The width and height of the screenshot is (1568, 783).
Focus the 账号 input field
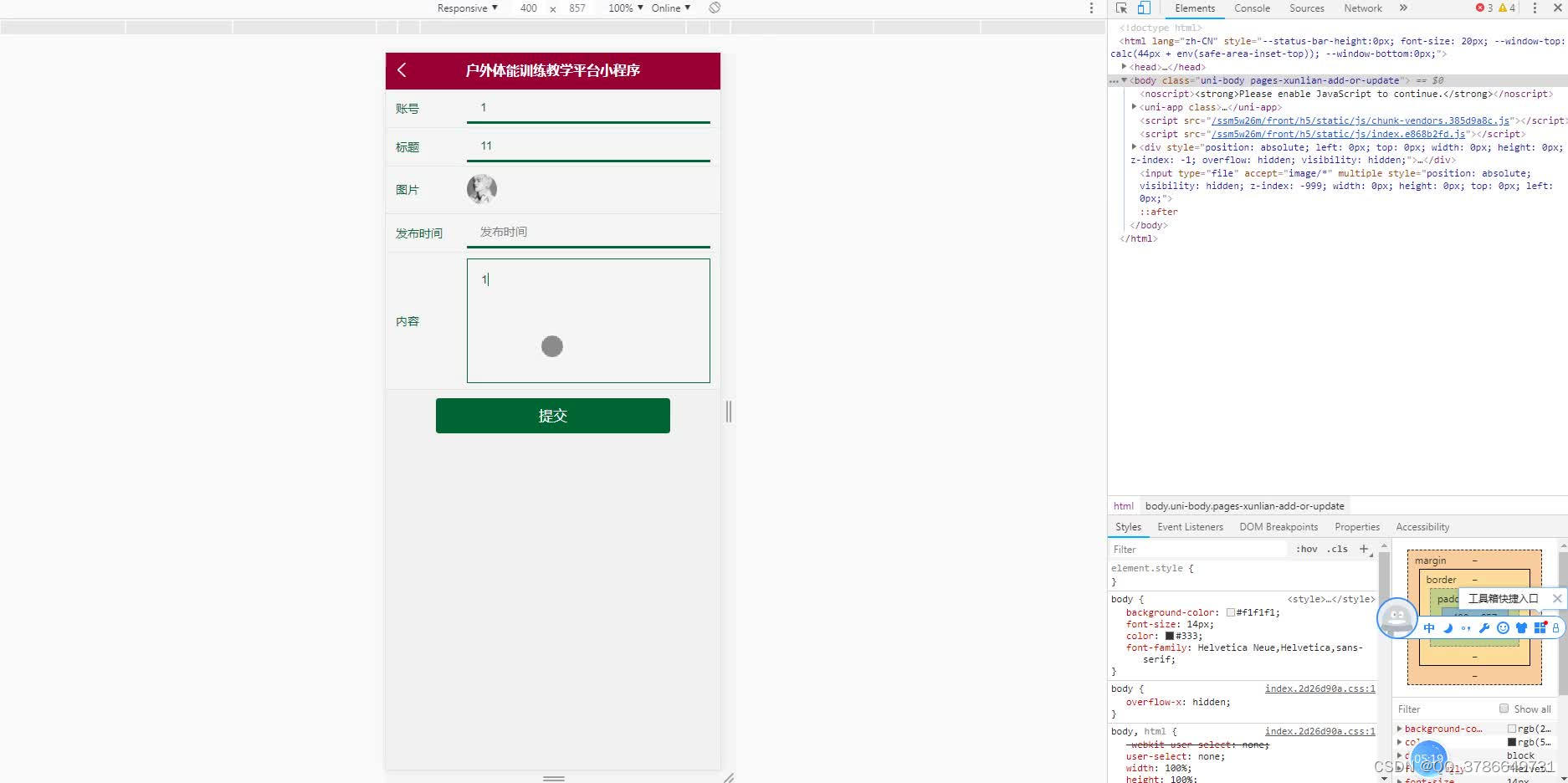pyautogui.click(x=588, y=108)
